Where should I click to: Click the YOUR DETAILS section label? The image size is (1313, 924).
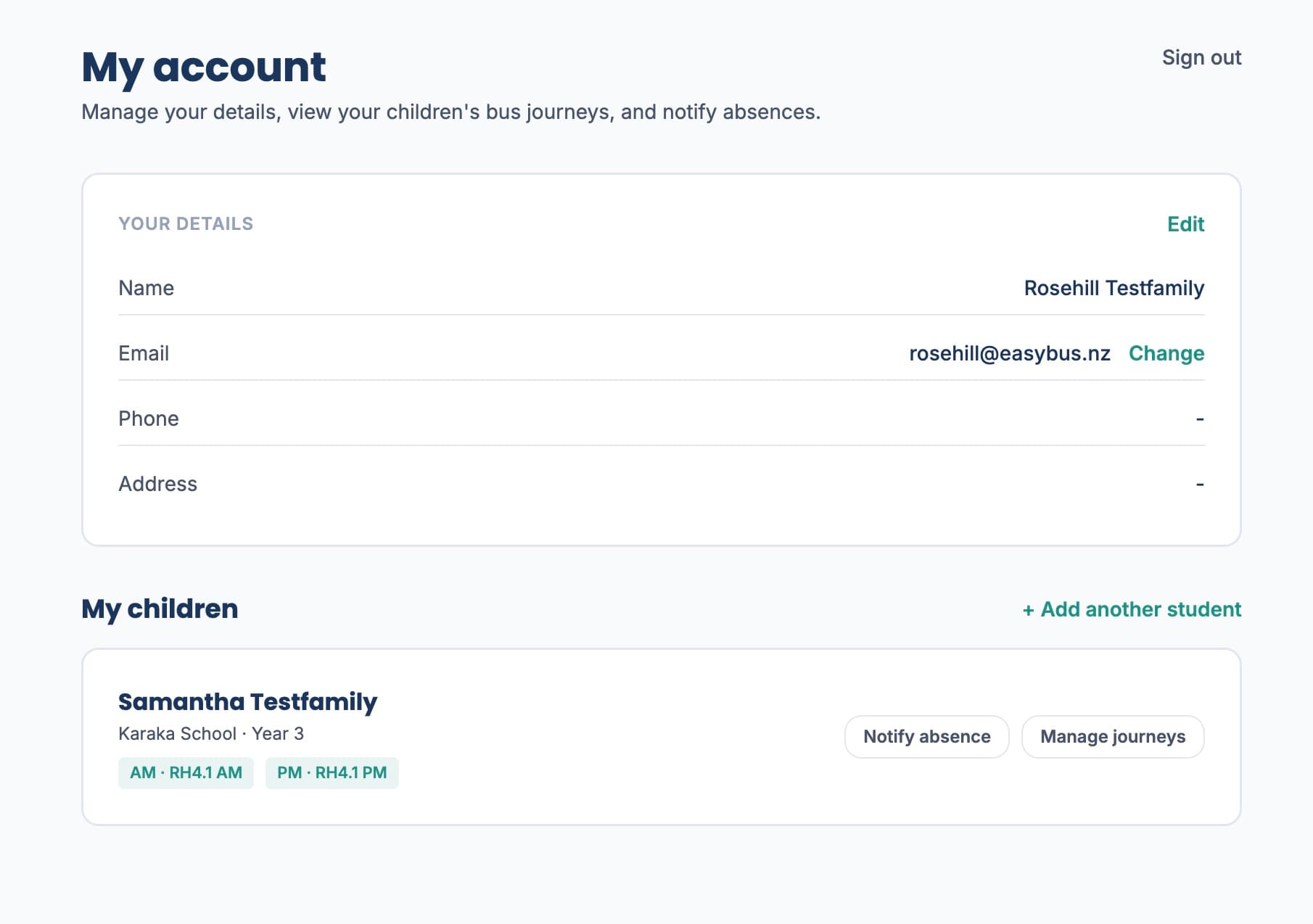pos(186,224)
